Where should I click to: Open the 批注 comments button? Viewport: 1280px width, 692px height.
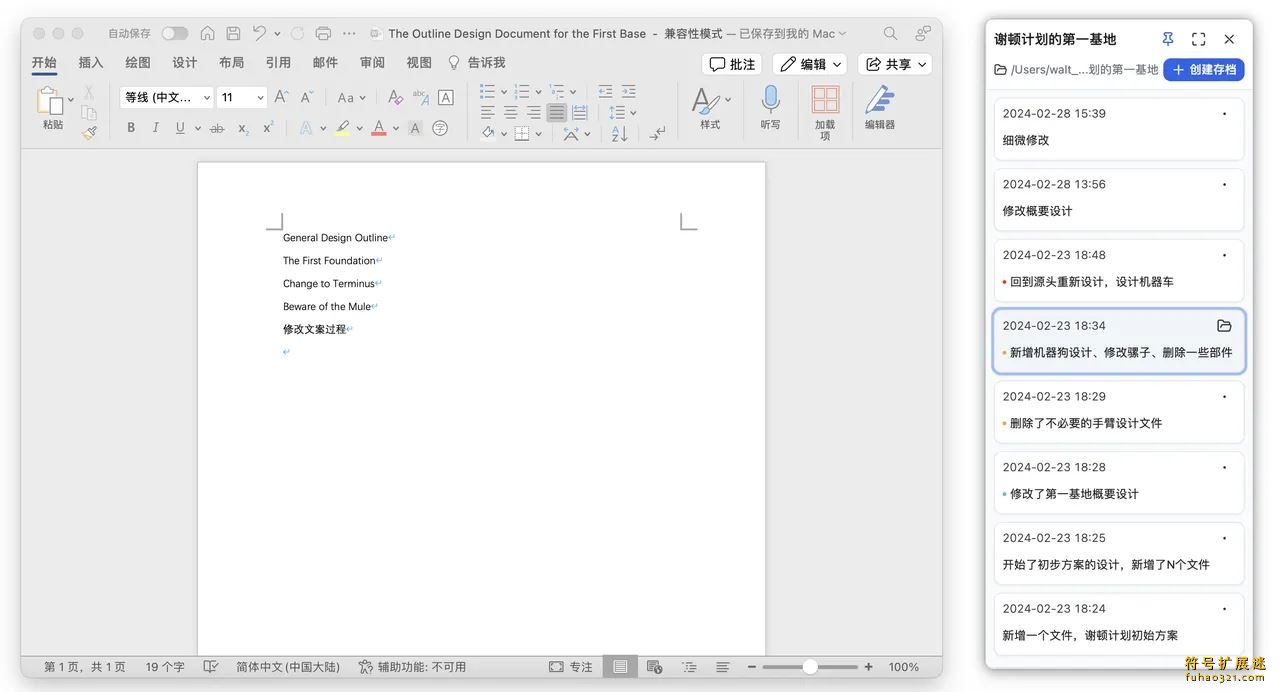pyautogui.click(x=732, y=64)
